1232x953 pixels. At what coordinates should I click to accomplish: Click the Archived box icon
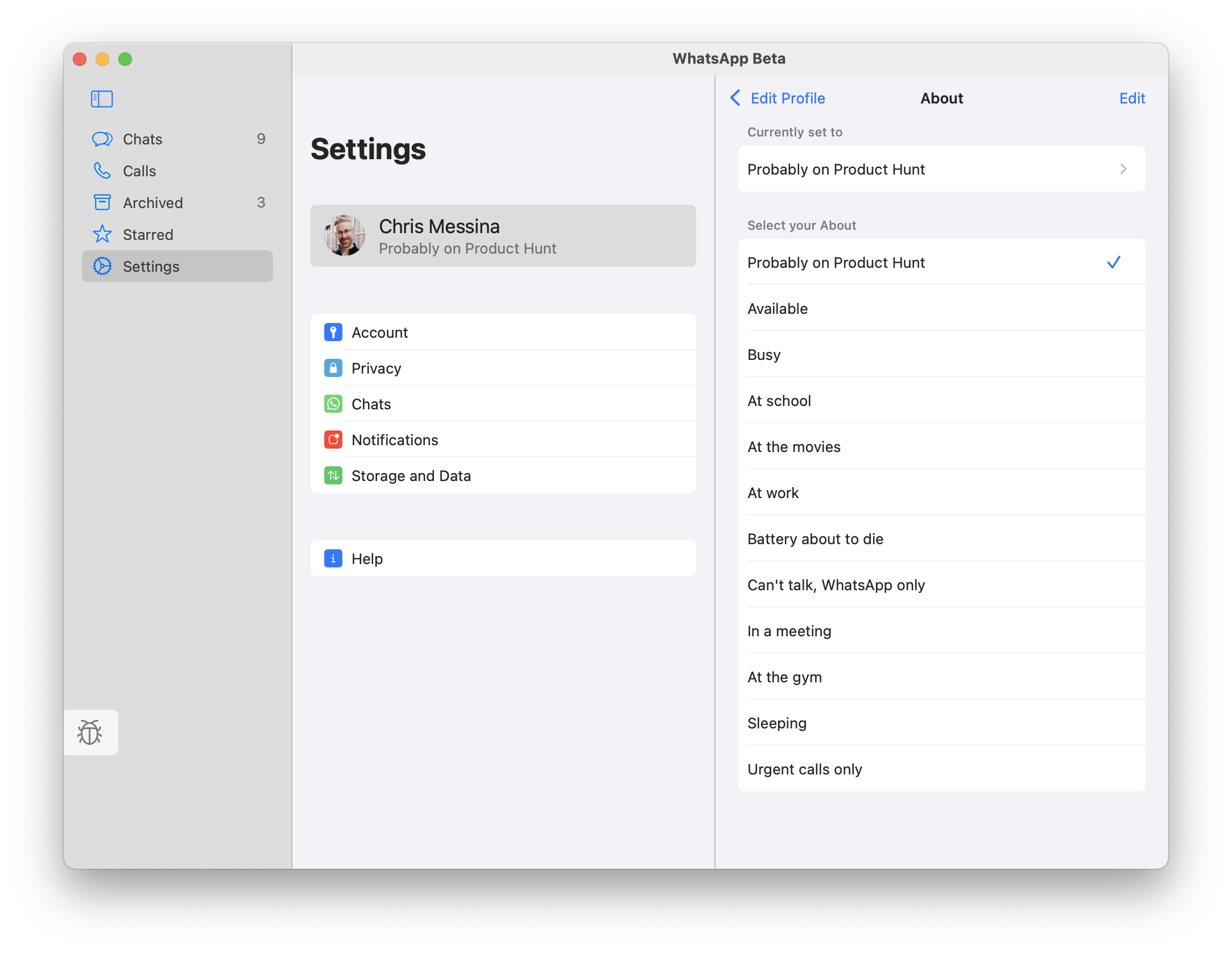coord(102,202)
